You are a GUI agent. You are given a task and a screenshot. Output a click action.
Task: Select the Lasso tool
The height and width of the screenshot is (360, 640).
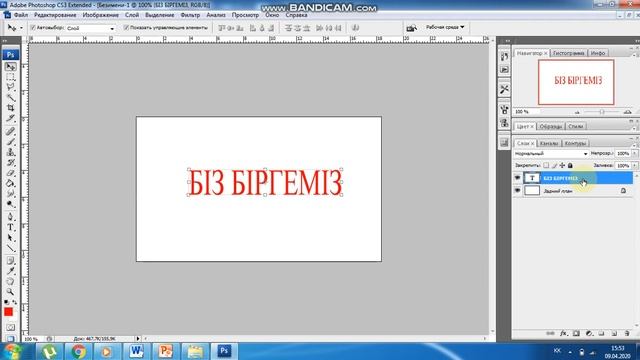point(11,87)
